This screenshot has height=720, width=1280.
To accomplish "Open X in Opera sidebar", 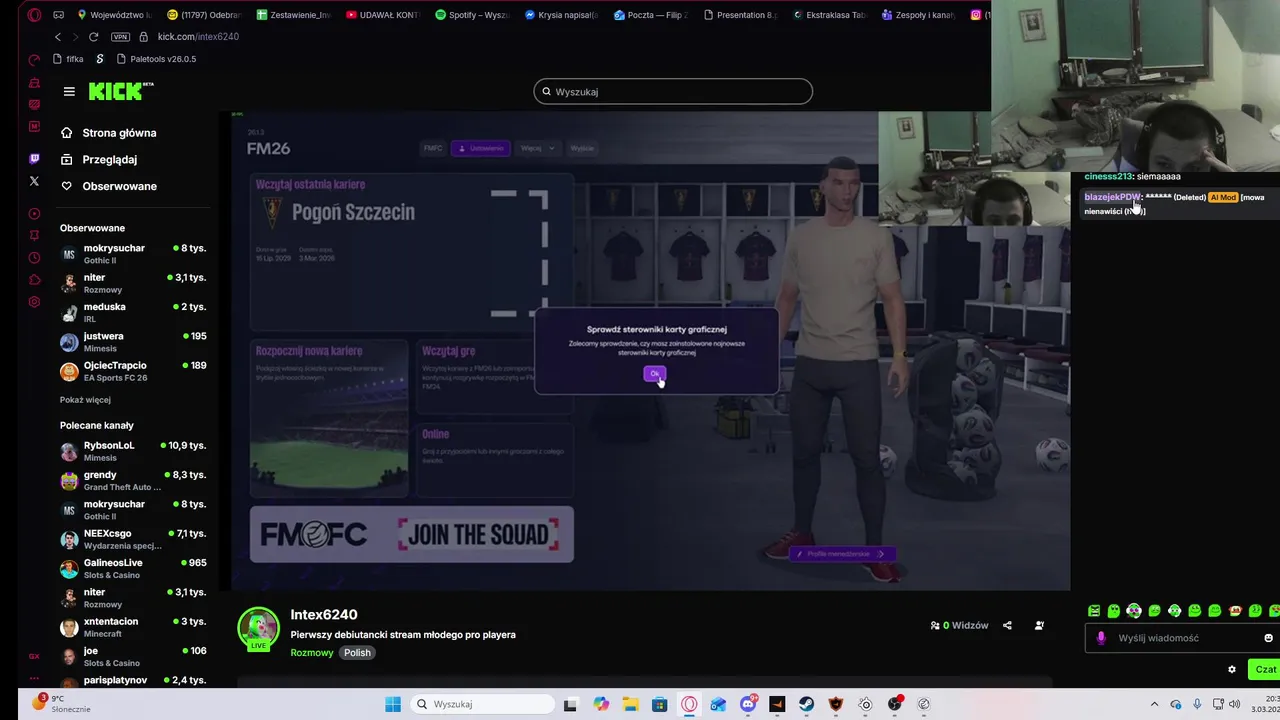I will 34,181.
